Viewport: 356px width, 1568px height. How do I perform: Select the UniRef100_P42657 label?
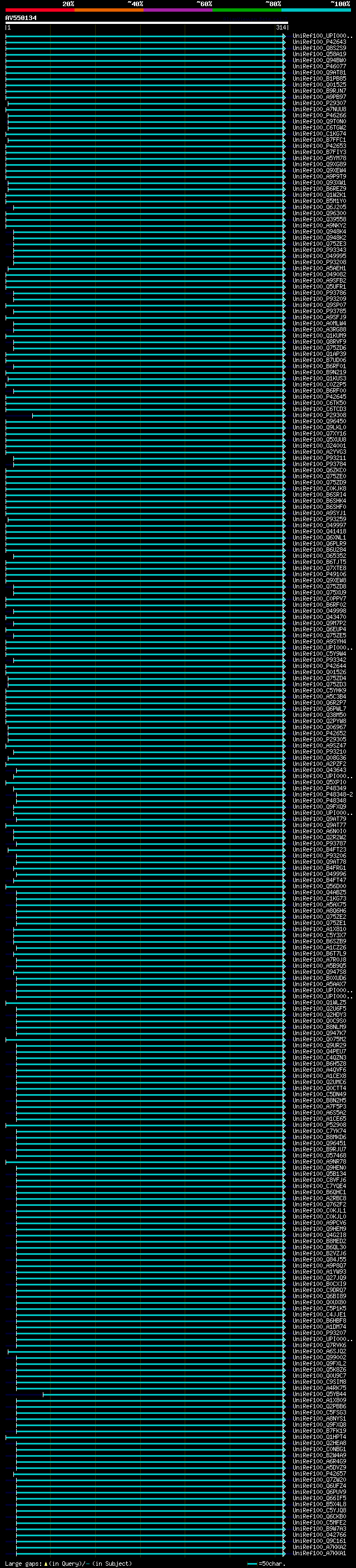point(319,1474)
